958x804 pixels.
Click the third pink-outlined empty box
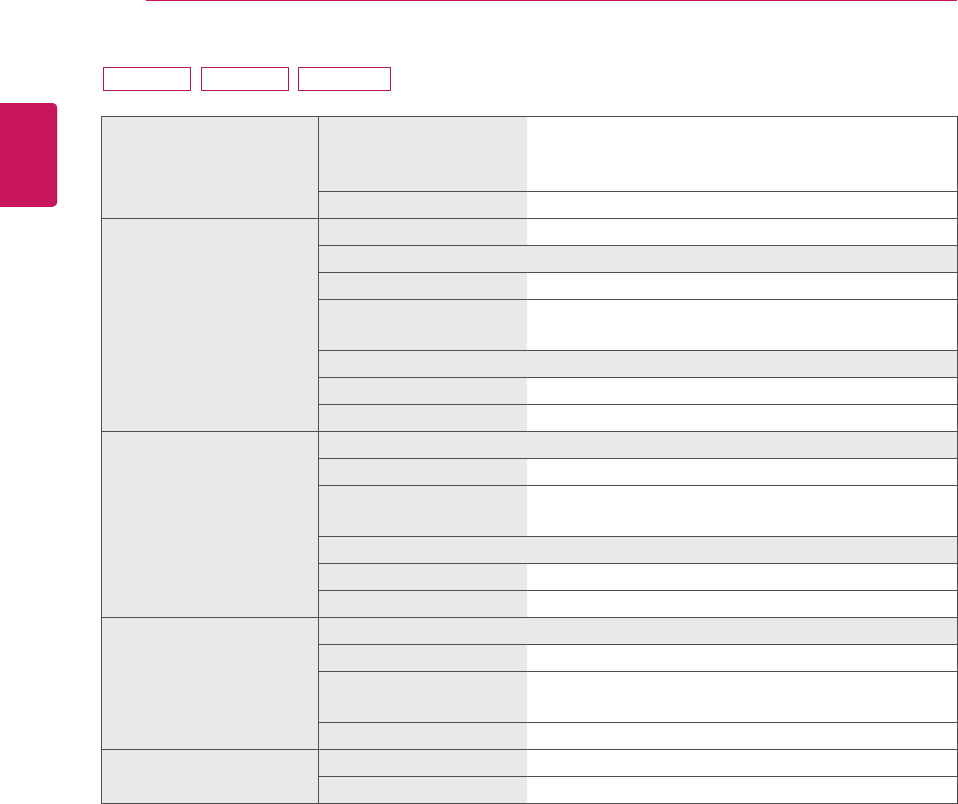344,79
